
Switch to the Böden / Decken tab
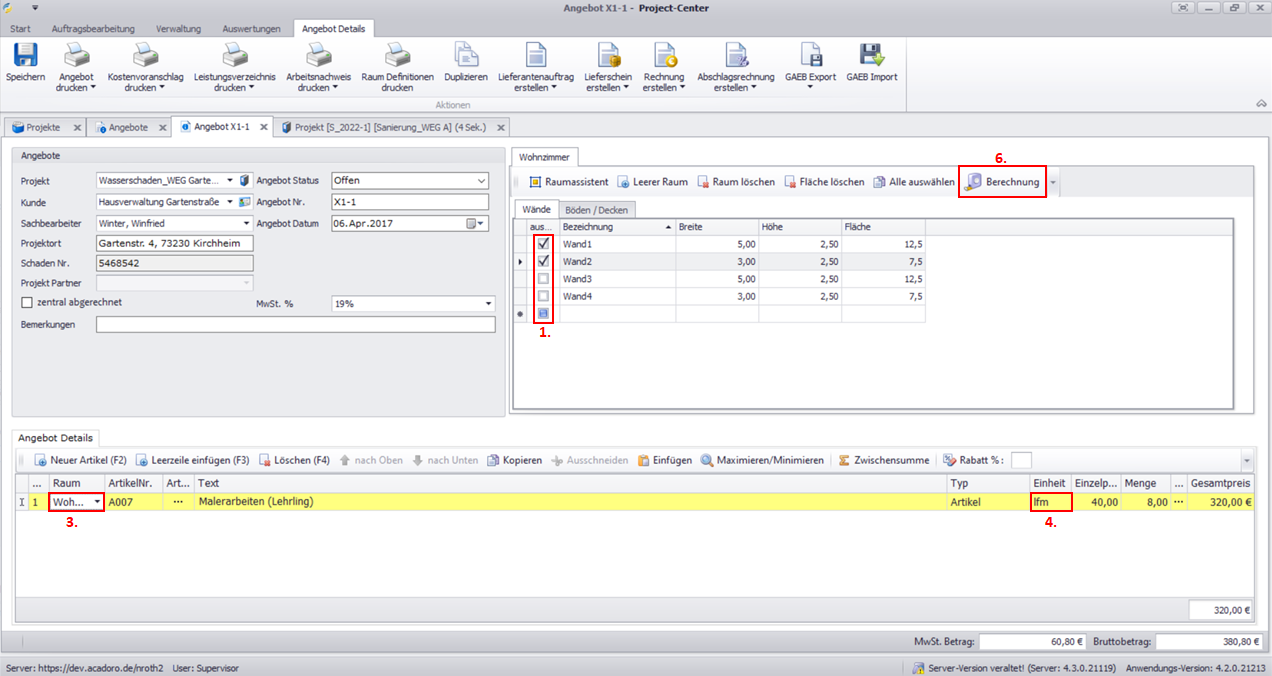click(596, 210)
